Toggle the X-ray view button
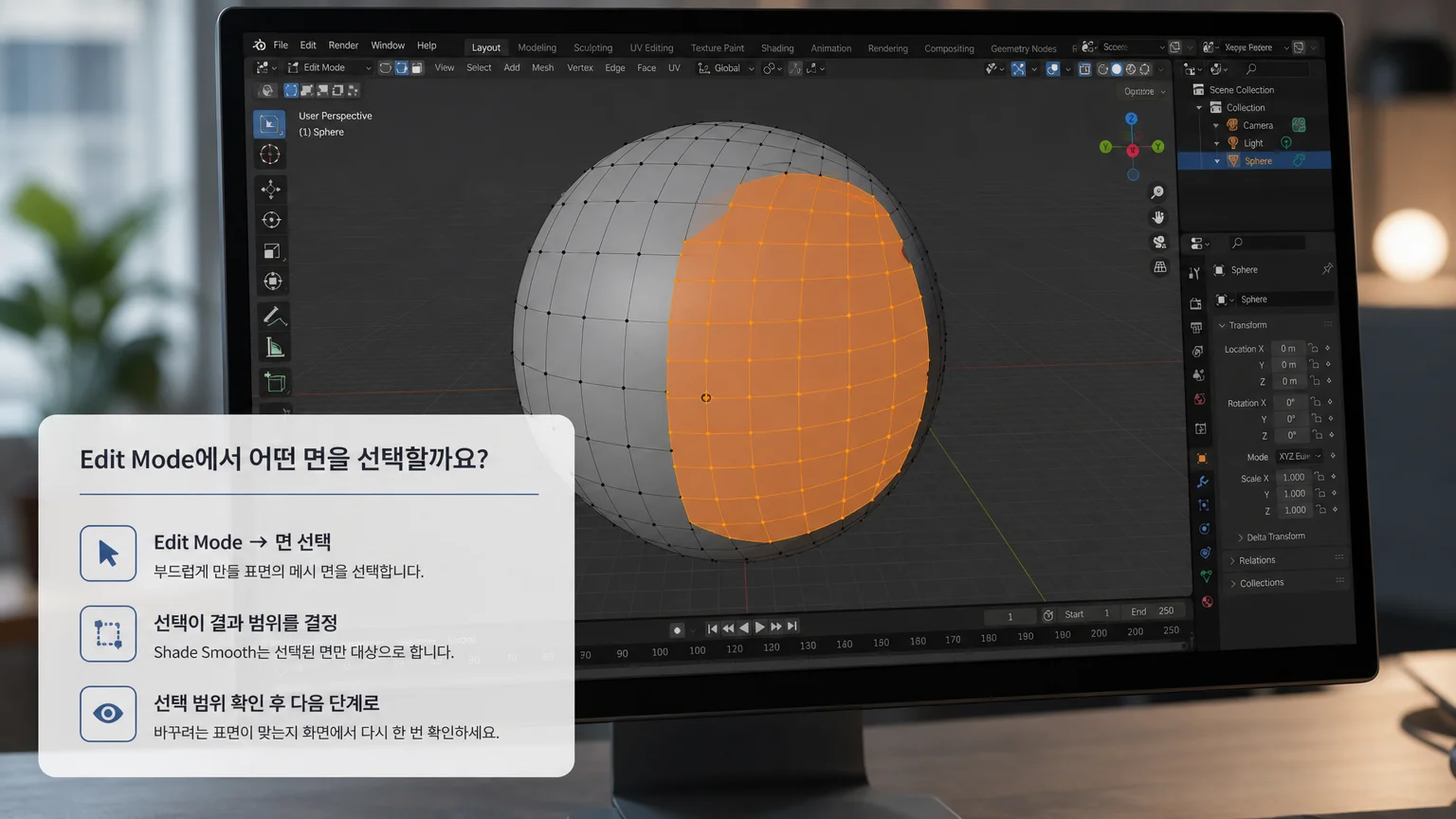 (1084, 69)
